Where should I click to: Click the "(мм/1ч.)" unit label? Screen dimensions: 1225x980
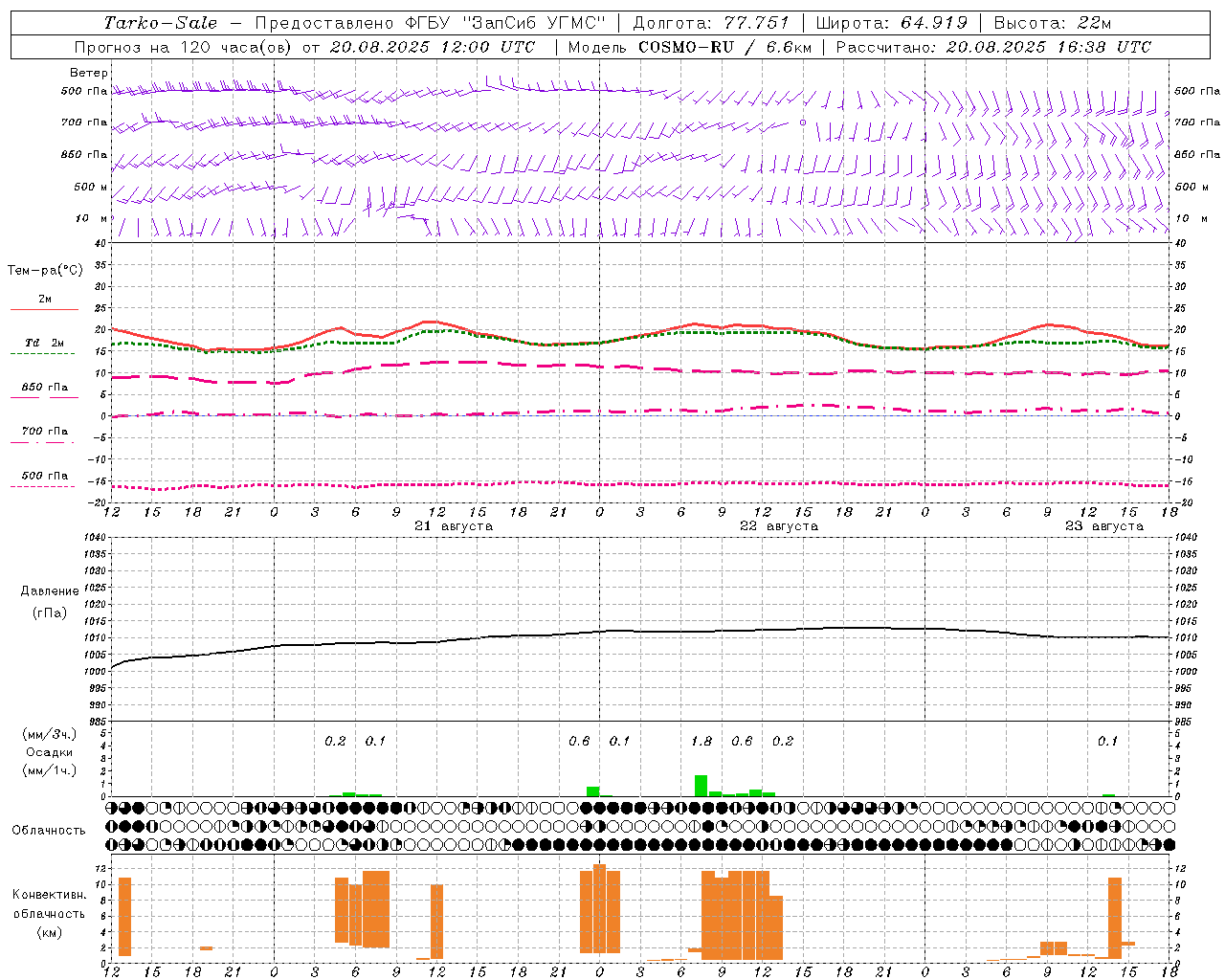tap(50, 770)
